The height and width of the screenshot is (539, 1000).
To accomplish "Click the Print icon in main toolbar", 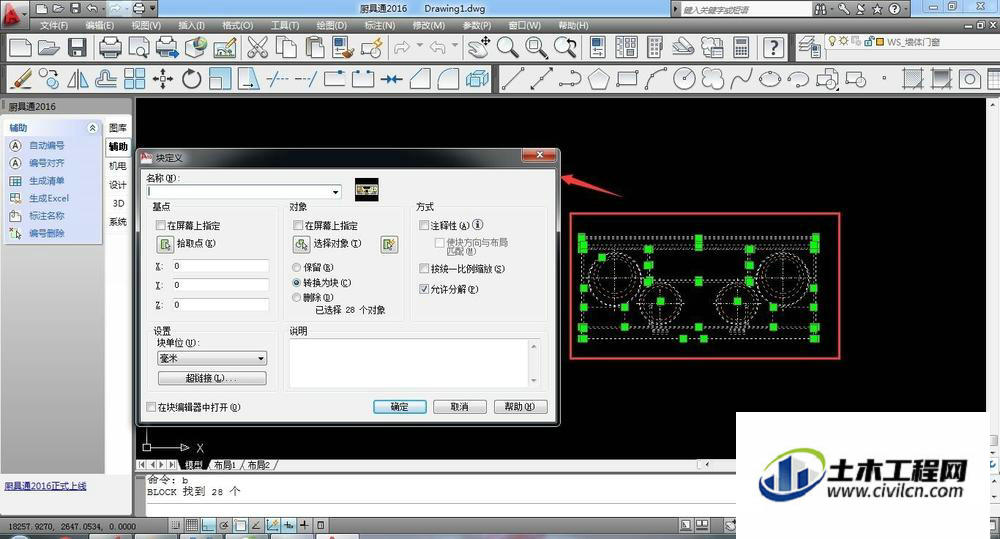I will pyautogui.click(x=110, y=47).
